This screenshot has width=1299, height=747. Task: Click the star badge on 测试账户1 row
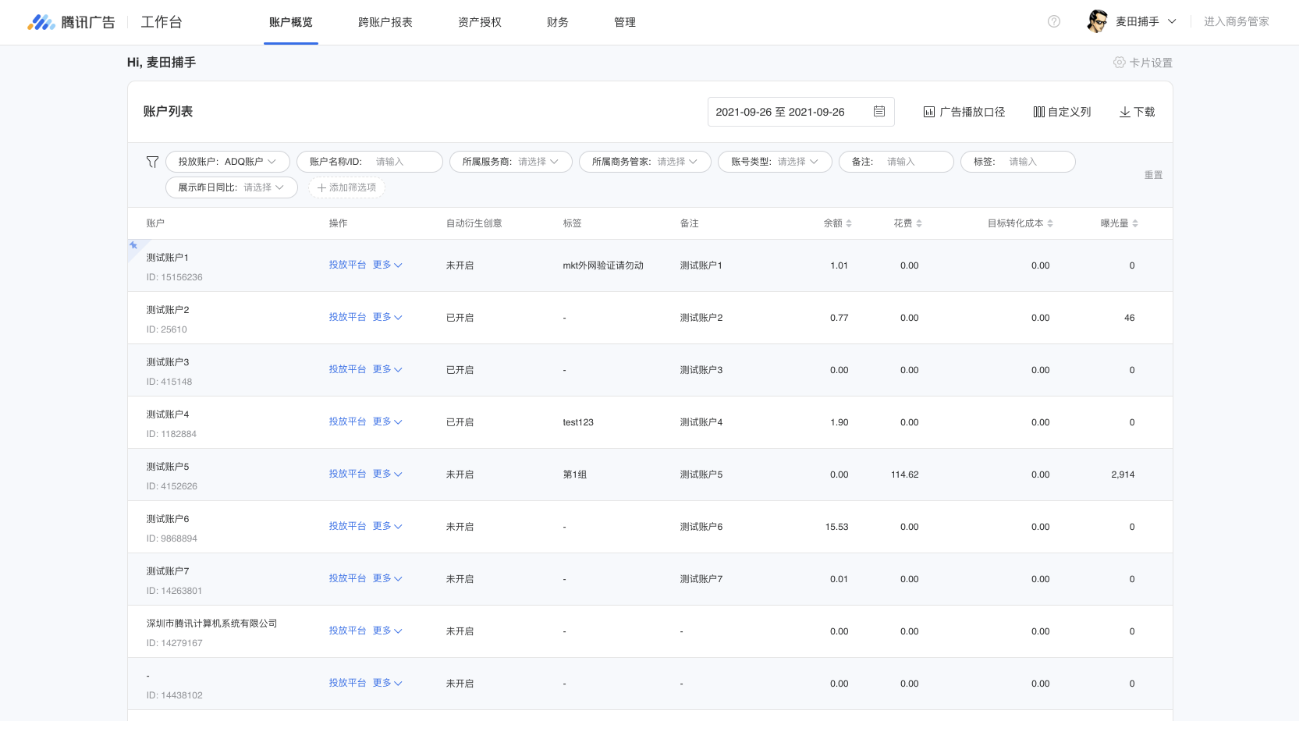(134, 245)
